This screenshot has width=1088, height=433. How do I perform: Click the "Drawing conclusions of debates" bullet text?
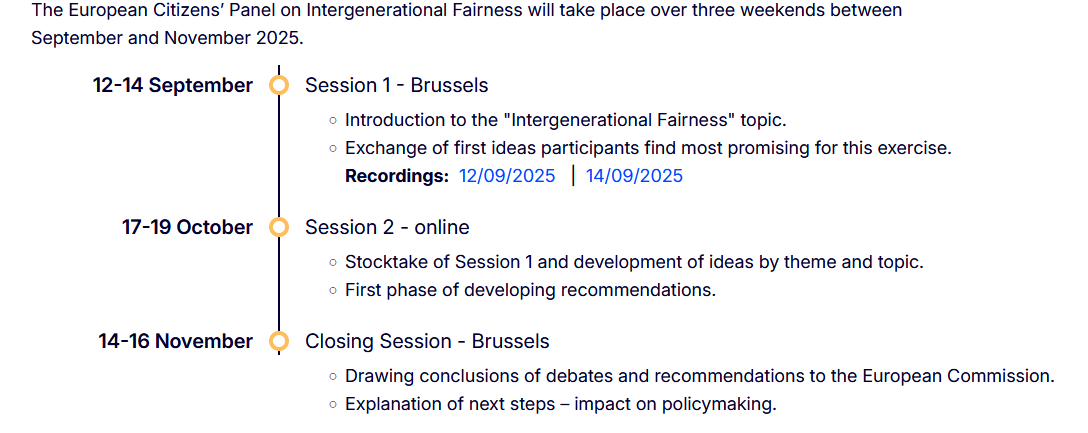[699, 376]
